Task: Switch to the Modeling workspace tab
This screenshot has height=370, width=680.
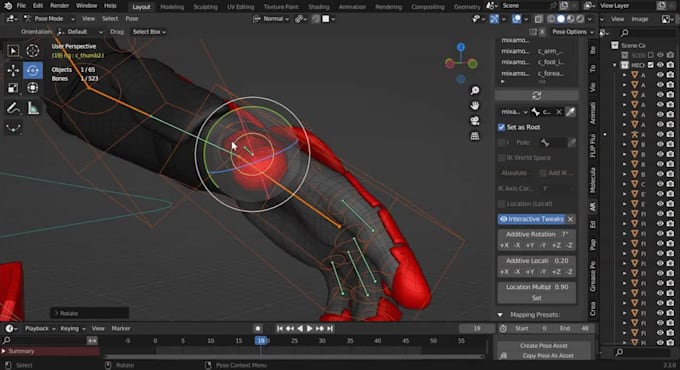Action: (x=172, y=7)
